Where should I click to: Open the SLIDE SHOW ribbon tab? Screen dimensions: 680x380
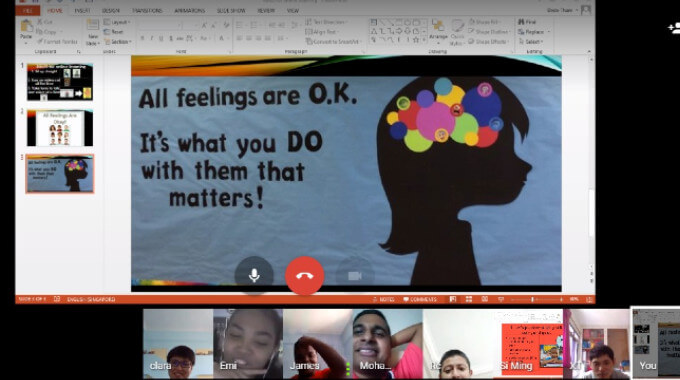231,10
